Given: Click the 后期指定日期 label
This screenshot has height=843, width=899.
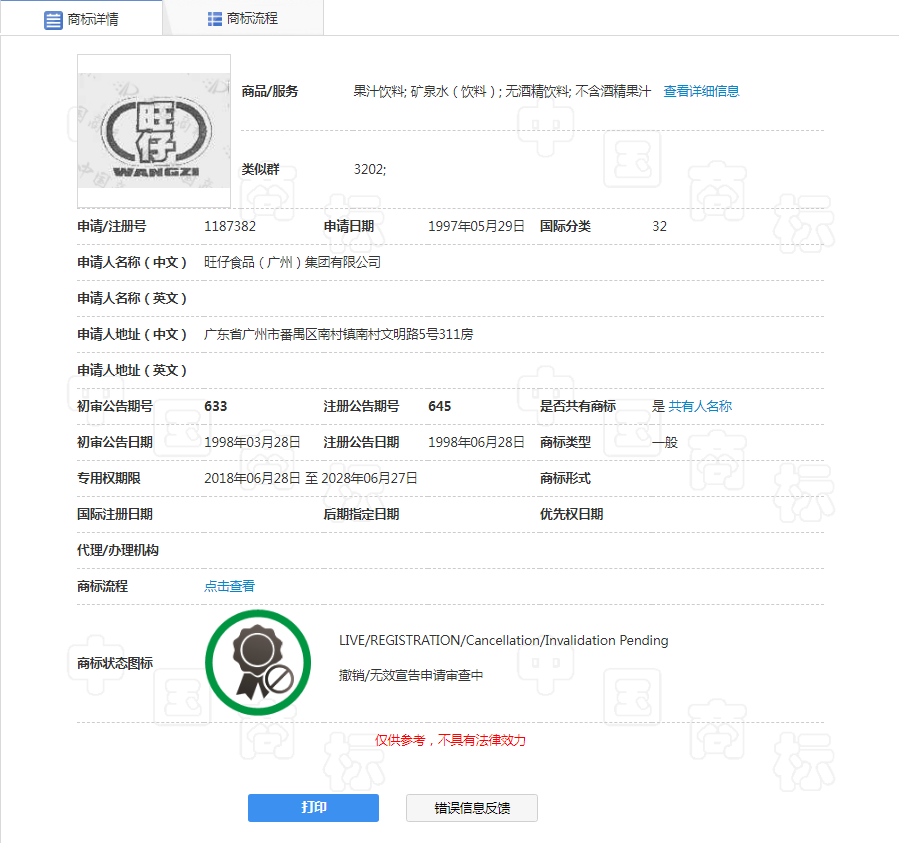Looking at the screenshot, I should [x=361, y=514].
